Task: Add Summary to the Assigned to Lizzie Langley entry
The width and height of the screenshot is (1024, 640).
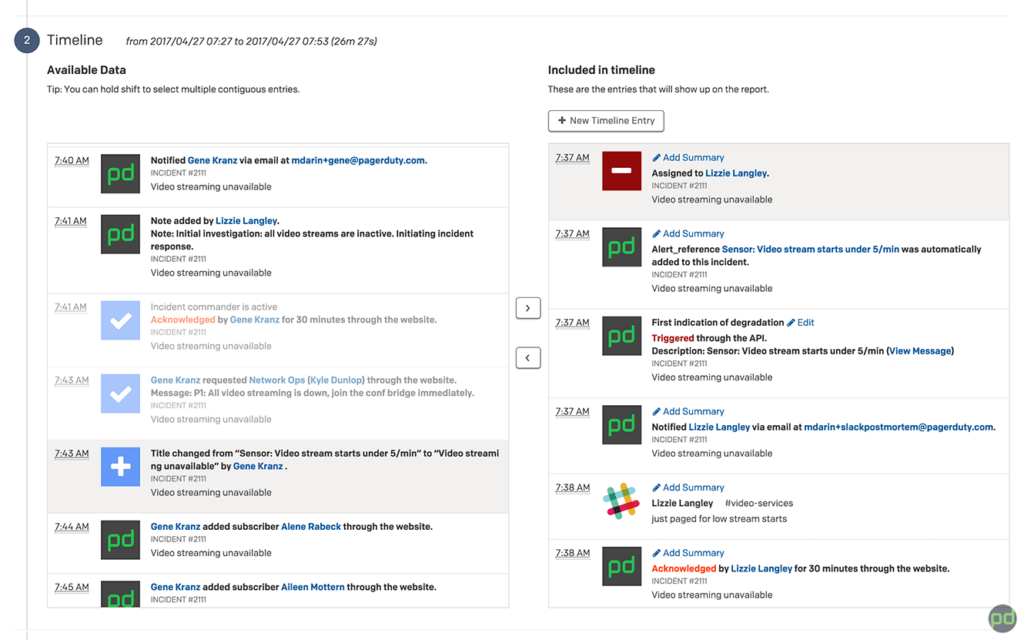Action: (688, 157)
